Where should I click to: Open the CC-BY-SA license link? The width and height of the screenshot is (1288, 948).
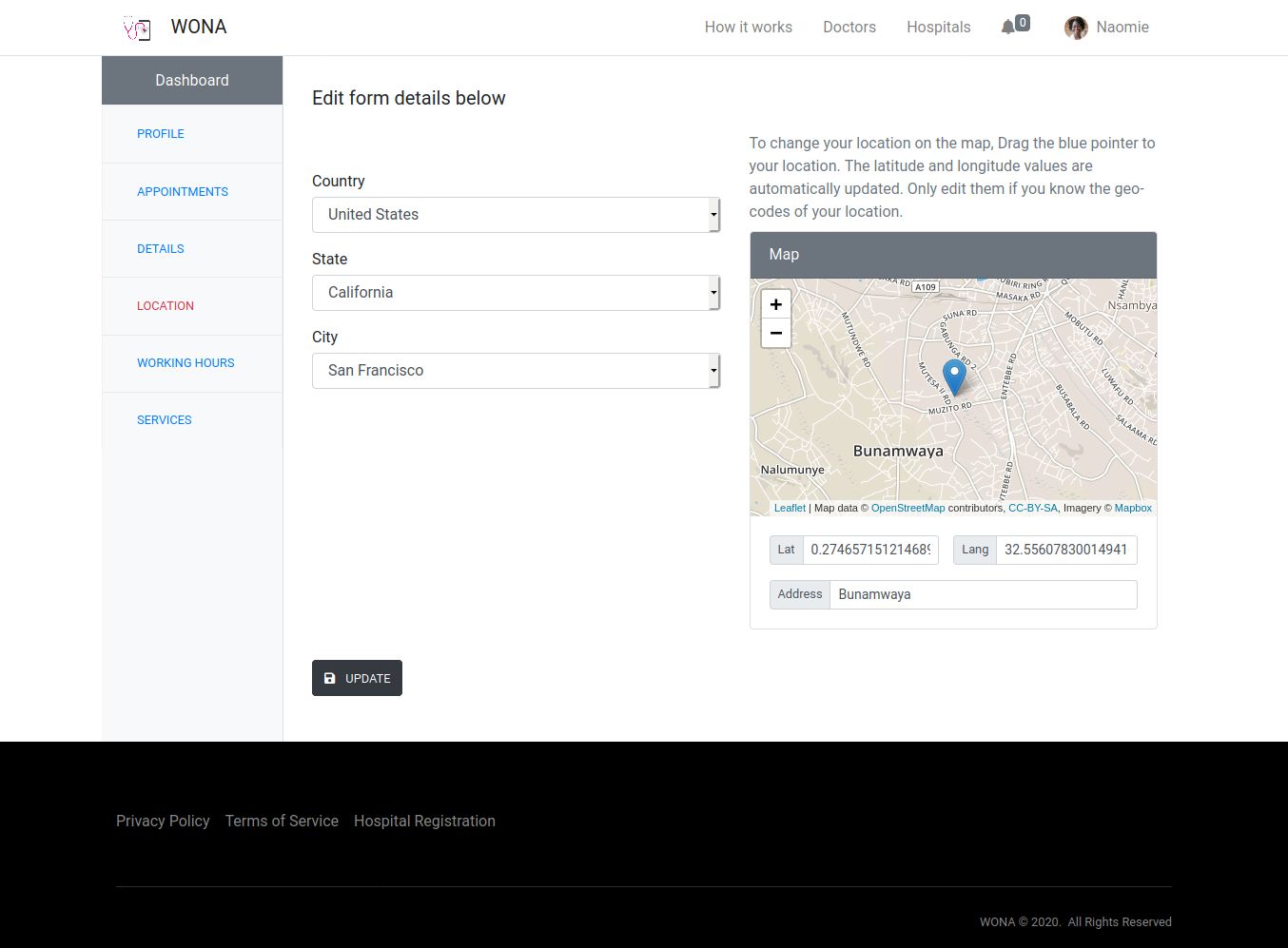(1033, 509)
